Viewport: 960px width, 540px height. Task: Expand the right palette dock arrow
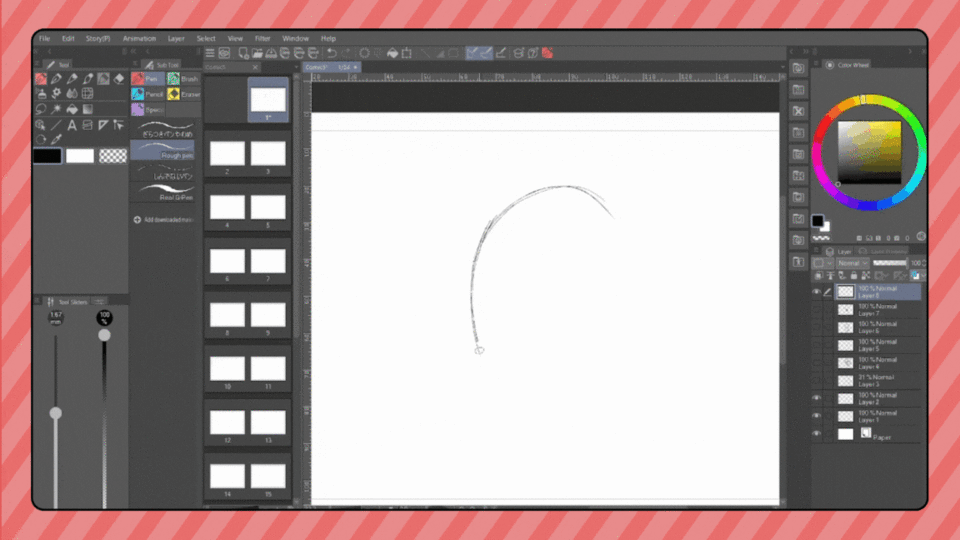point(910,51)
